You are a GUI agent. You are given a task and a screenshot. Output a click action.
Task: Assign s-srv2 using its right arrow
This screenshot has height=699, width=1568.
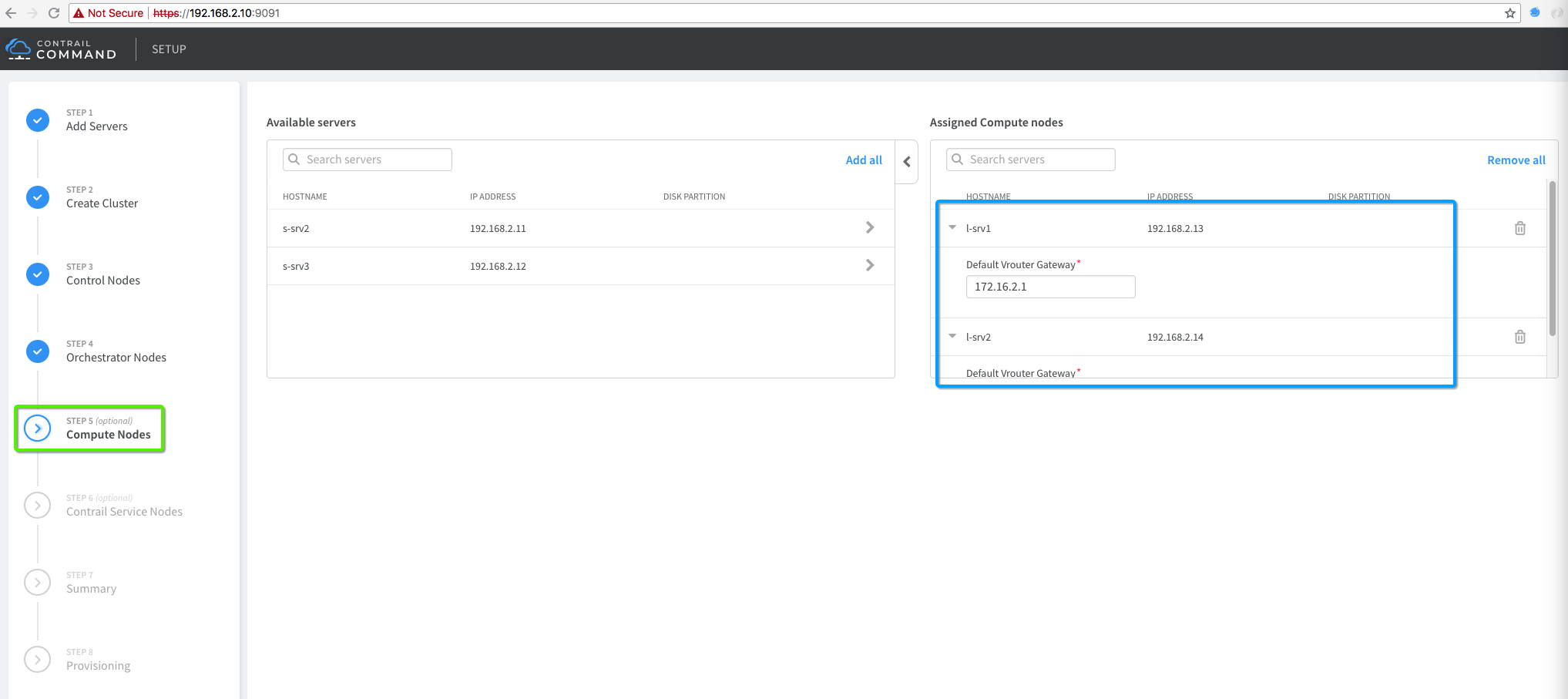coord(869,227)
